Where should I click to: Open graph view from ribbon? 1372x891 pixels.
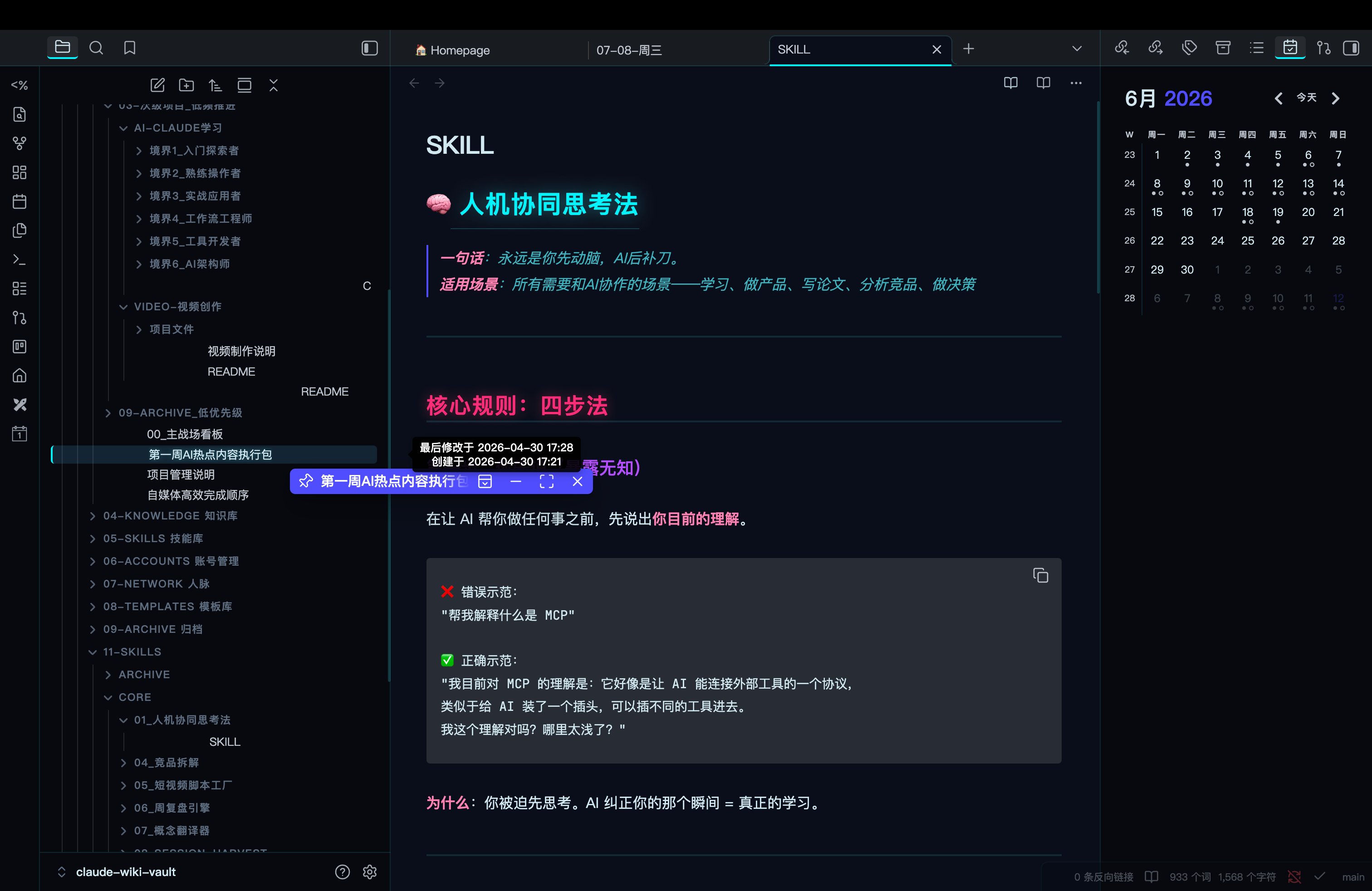click(20, 143)
